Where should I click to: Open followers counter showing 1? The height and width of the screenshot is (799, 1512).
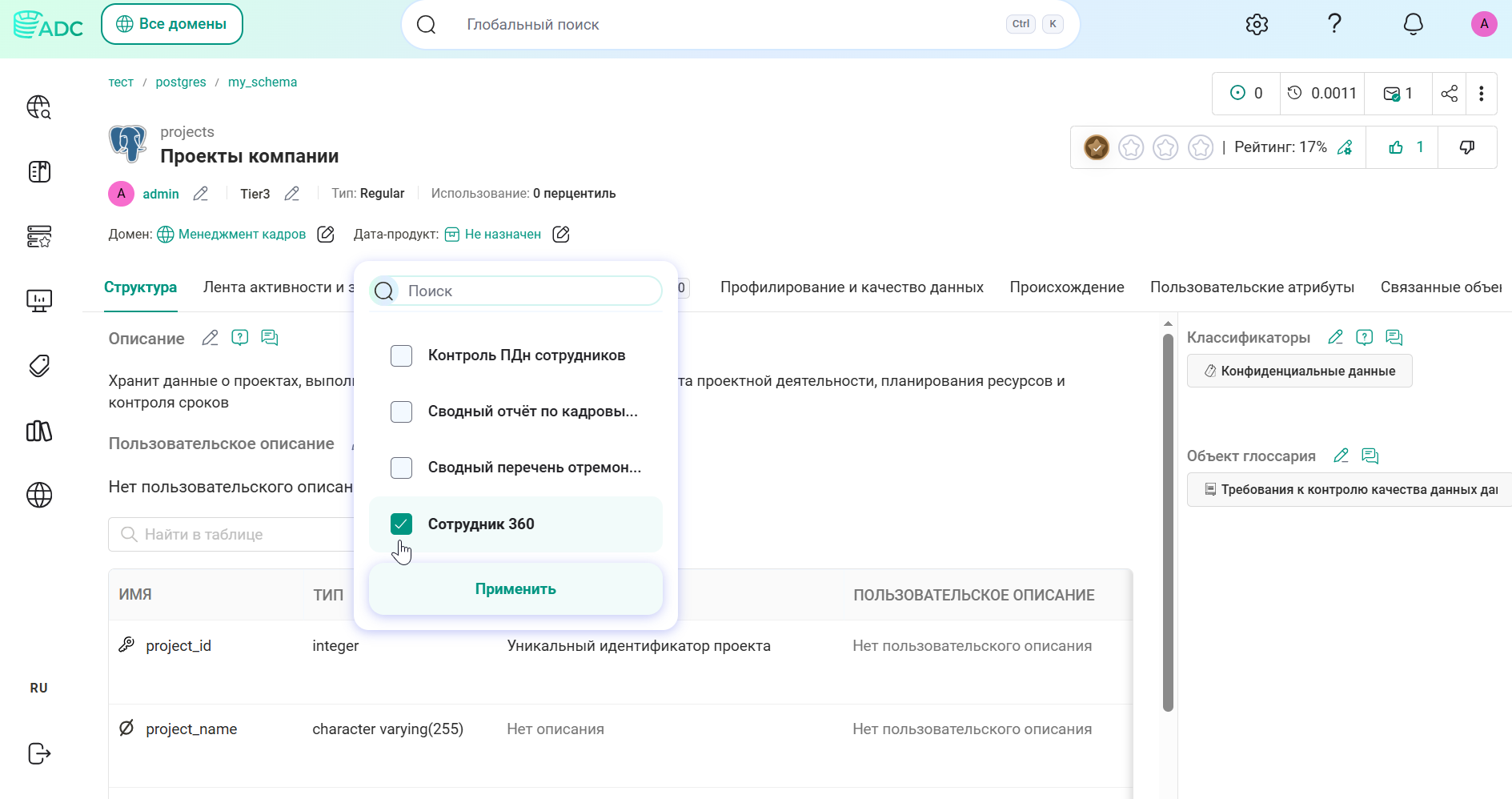pyautogui.click(x=1398, y=94)
